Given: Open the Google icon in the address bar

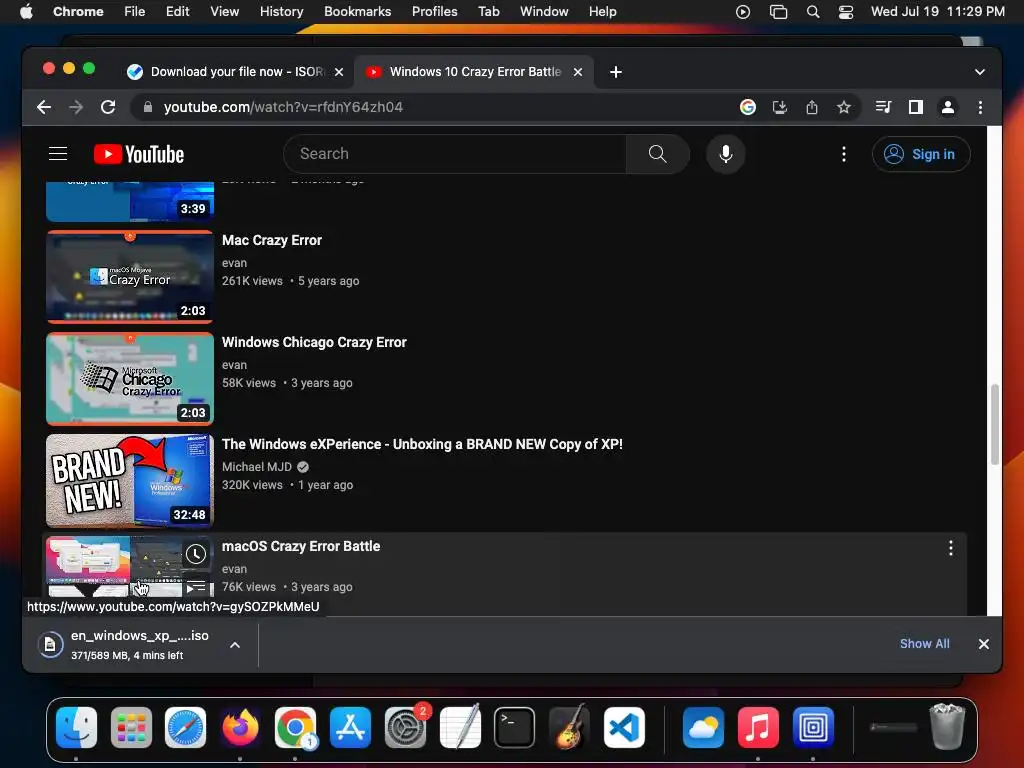Looking at the screenshot, I should 748,107.
